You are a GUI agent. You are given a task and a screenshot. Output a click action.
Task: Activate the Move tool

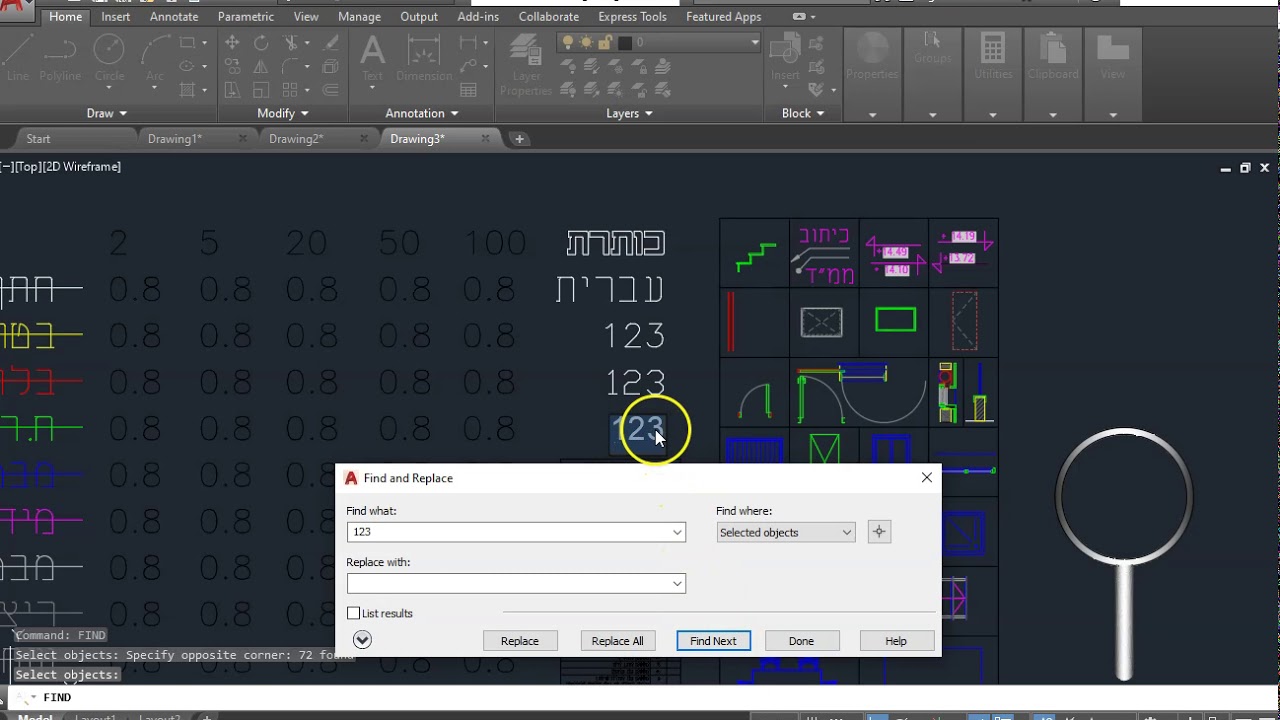pos(232,43)
